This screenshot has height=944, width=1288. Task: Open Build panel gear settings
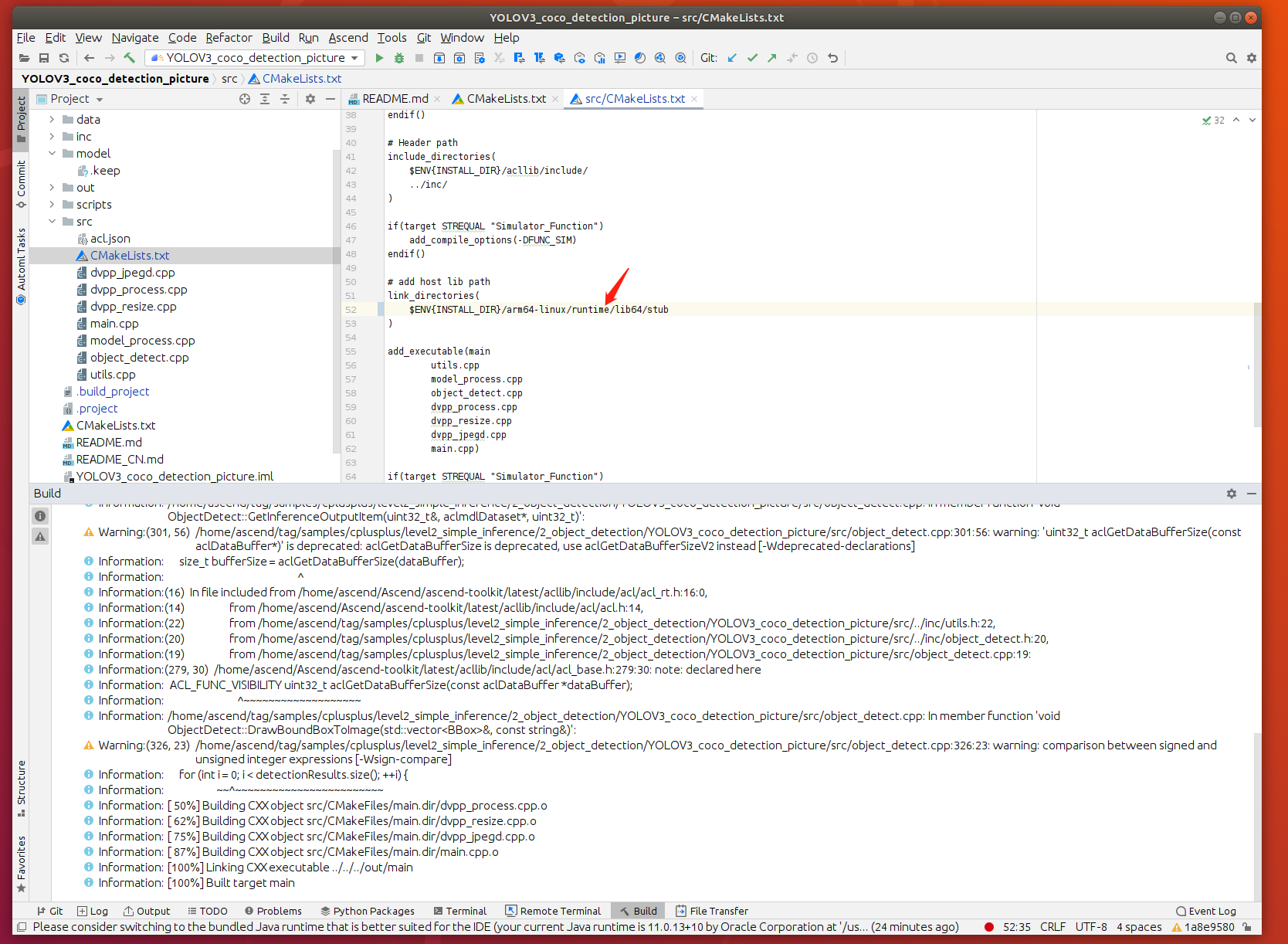click(x=1232, y=494)
